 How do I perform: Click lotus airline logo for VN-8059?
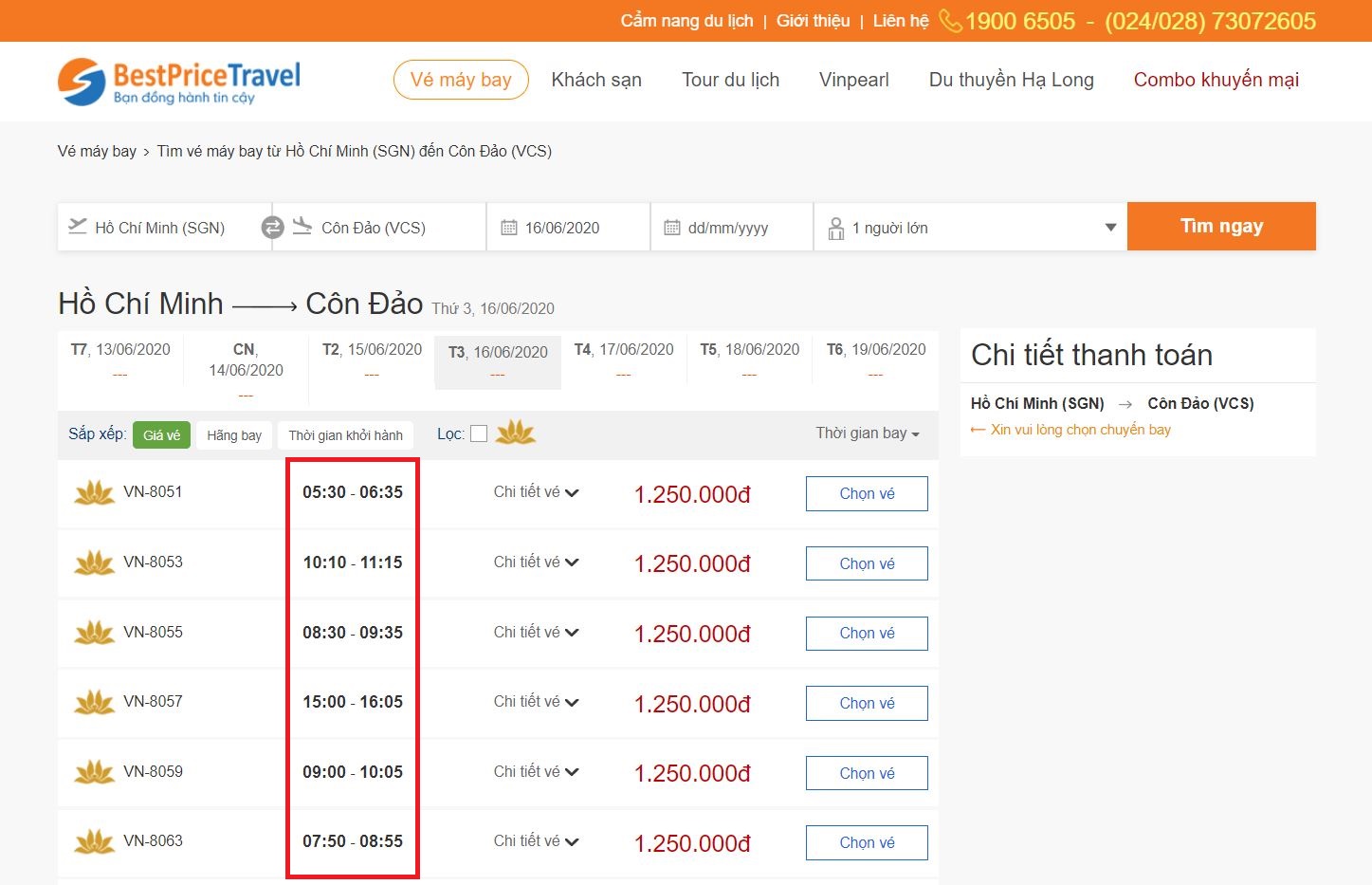95,772
